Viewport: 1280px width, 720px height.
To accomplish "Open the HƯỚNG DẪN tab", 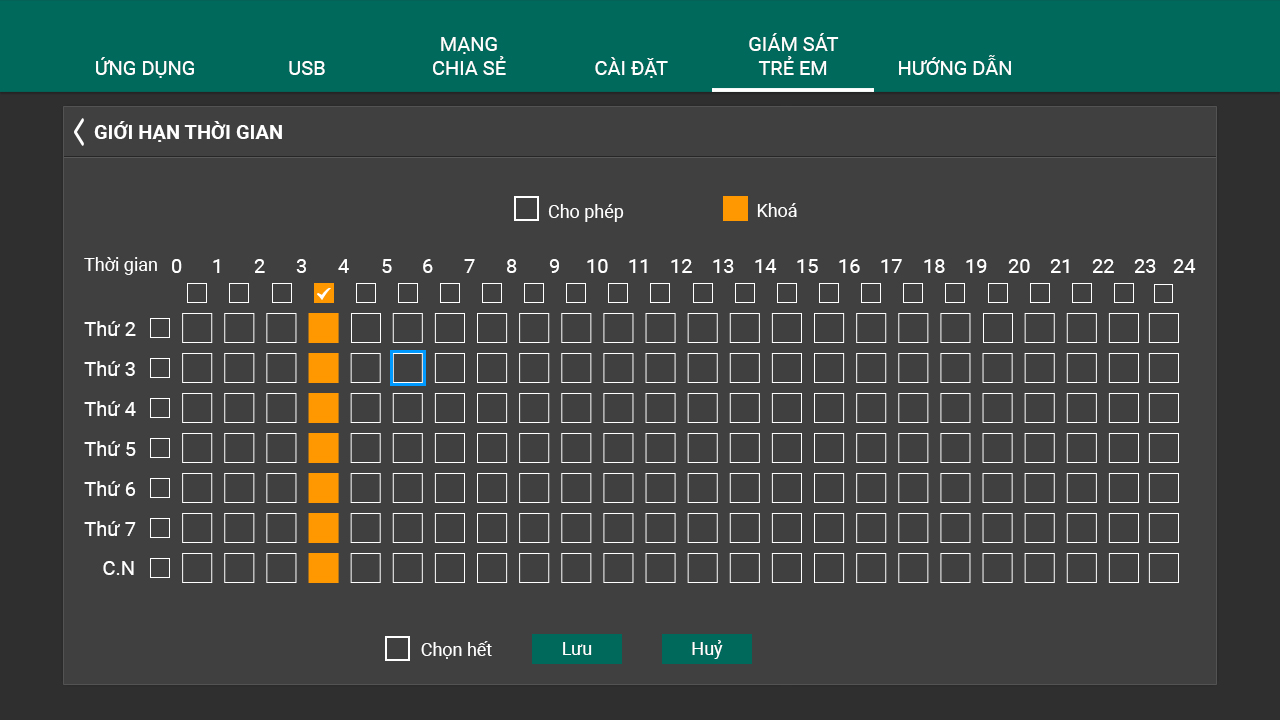I will [954, 68].
